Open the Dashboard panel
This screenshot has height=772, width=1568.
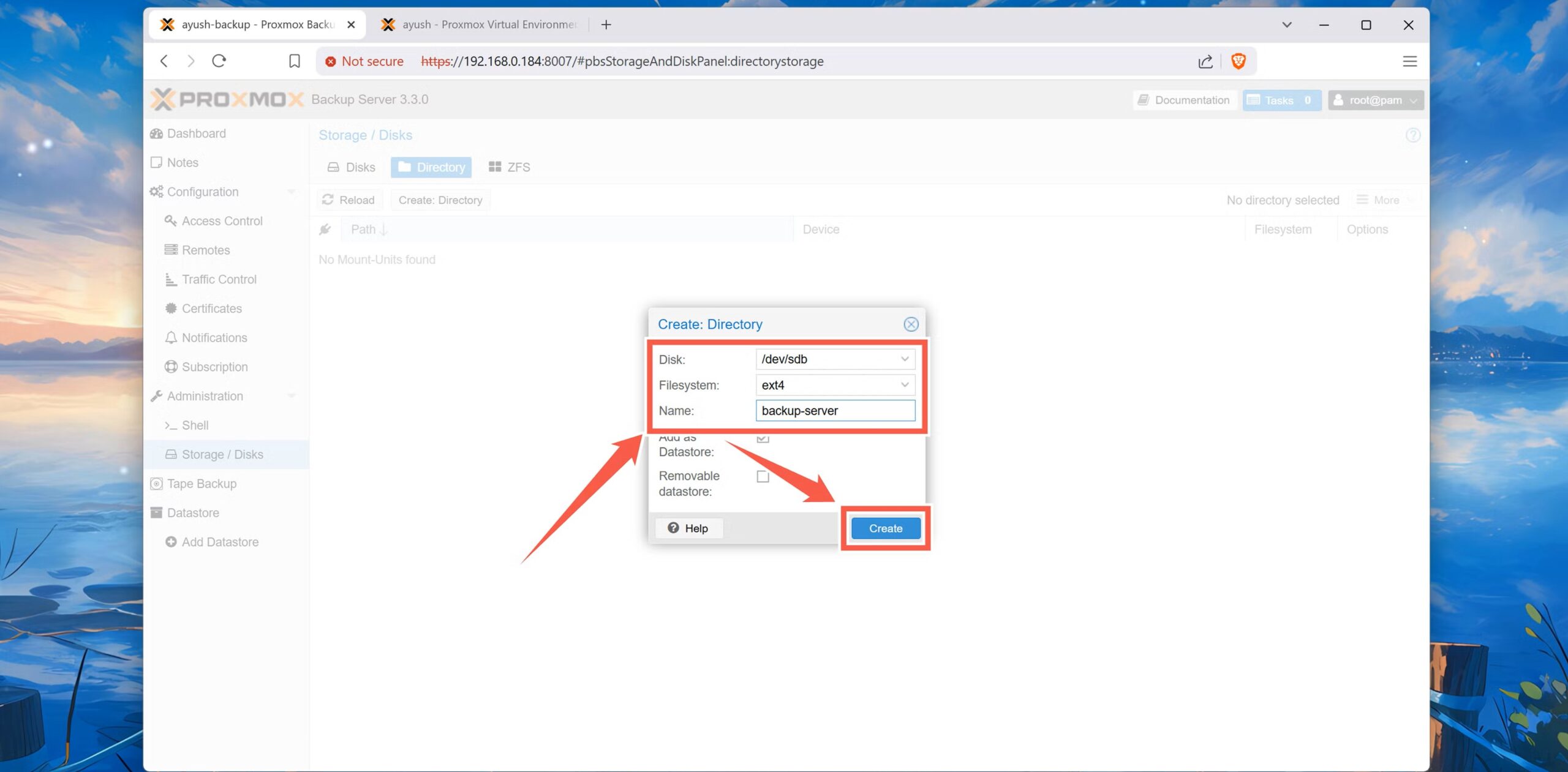195,133
